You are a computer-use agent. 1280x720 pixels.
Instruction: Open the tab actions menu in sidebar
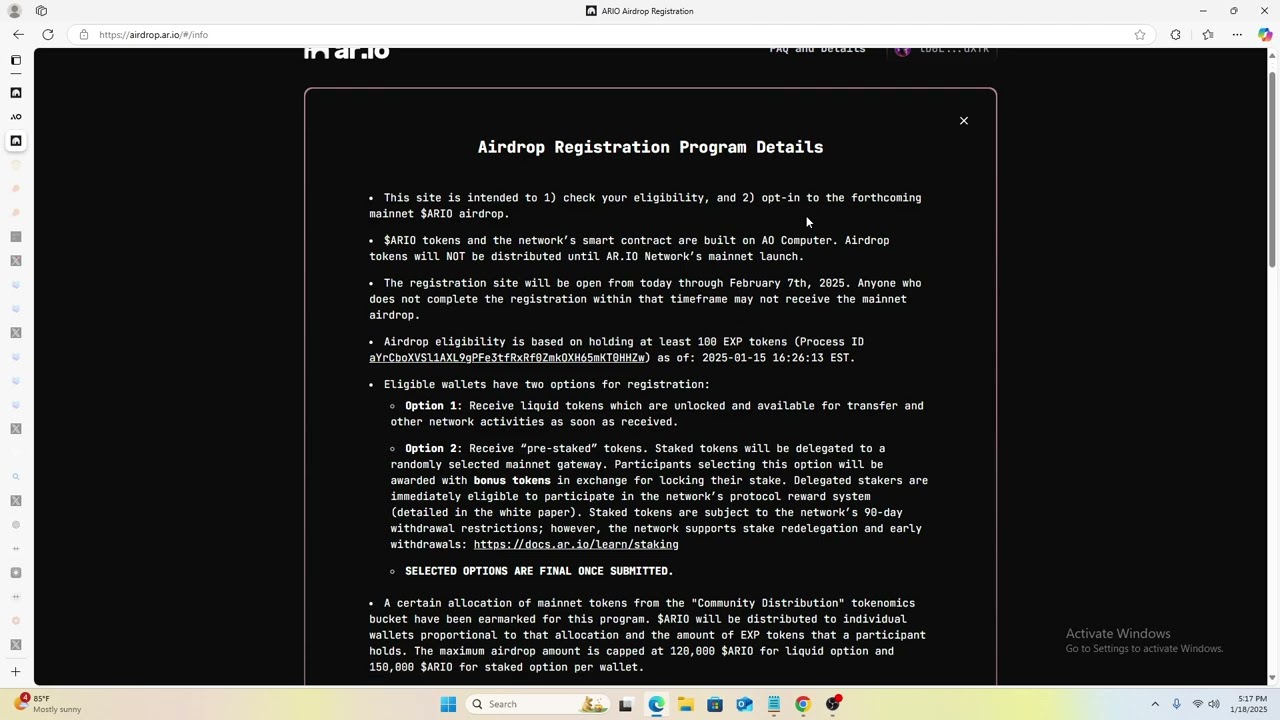pos(16,60)
